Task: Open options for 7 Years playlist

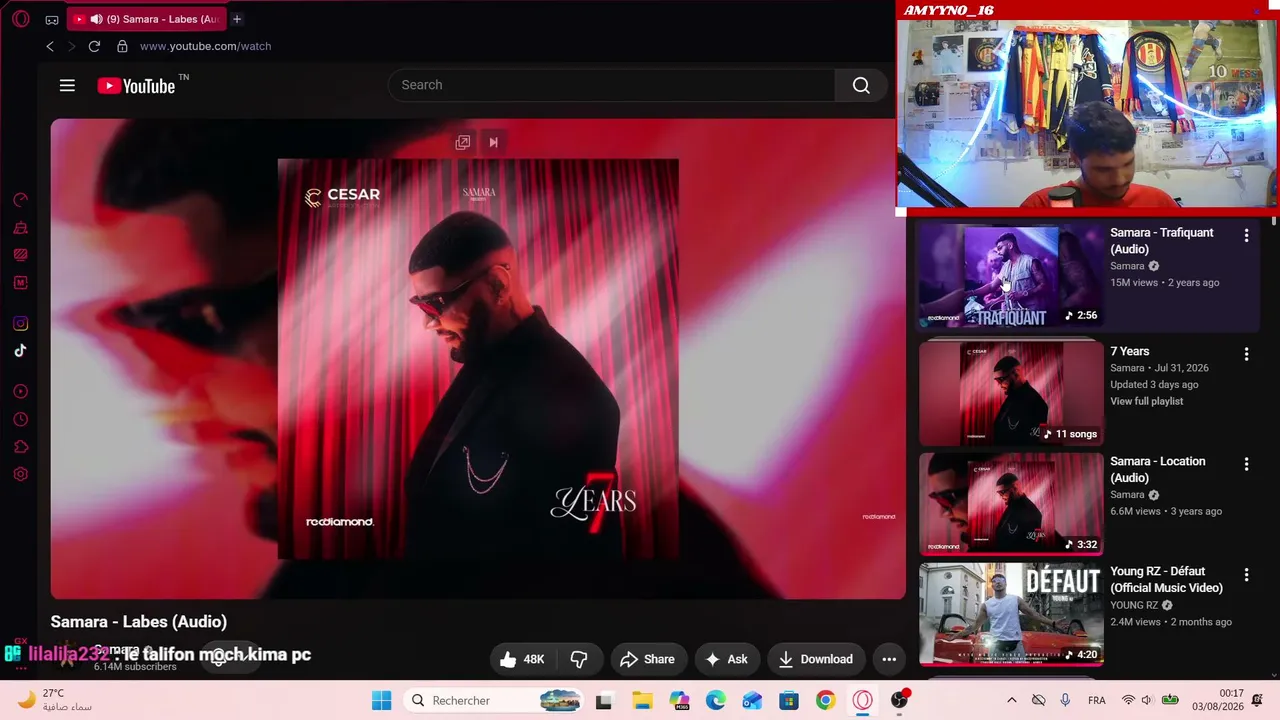Action: 1246,354
